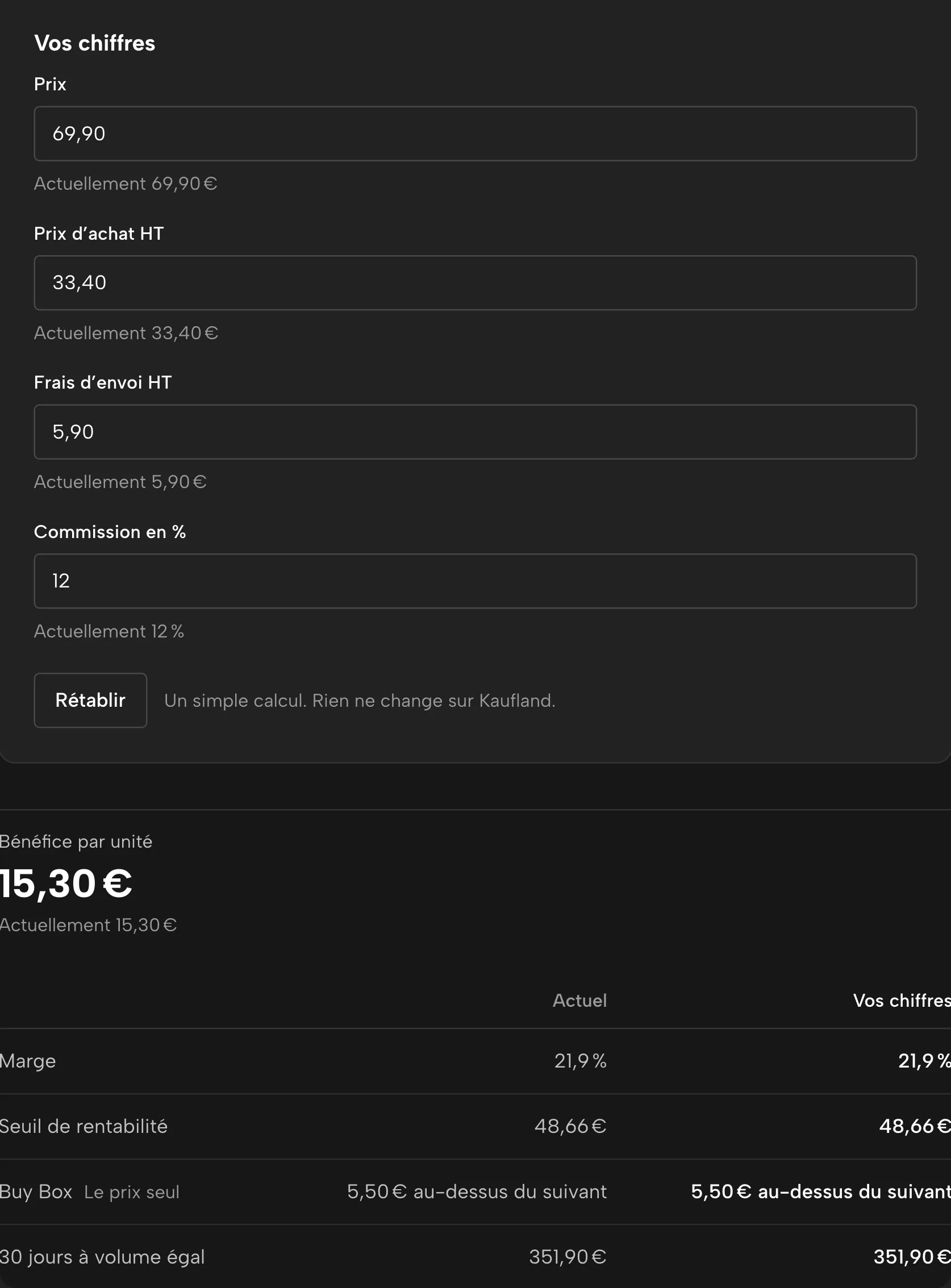The image size is (951, 1288).
Task: Click the 'Vos chiffres' table column header
Action: [x=902, y=1001]
